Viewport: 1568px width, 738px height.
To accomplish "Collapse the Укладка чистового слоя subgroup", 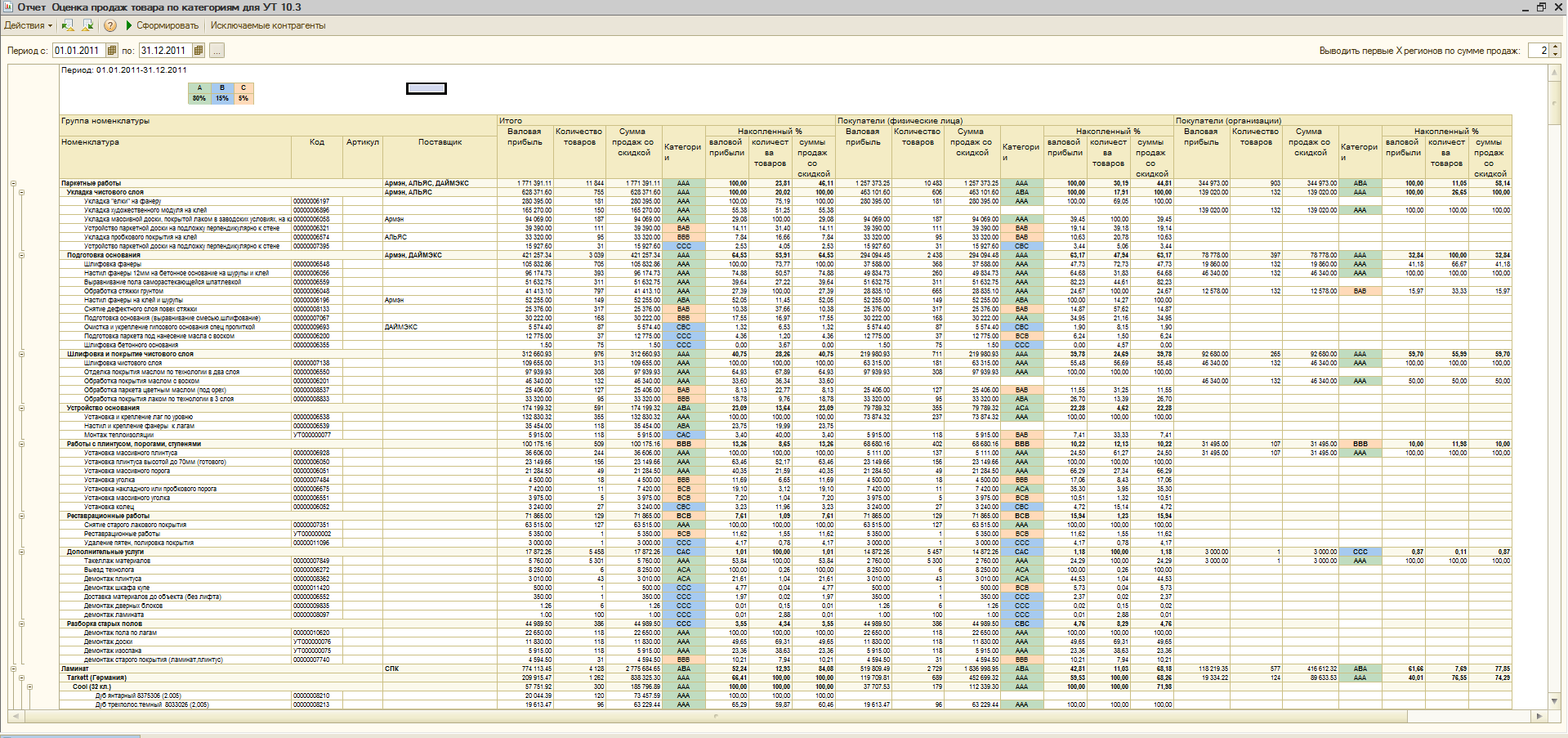I will coord(21,192).
